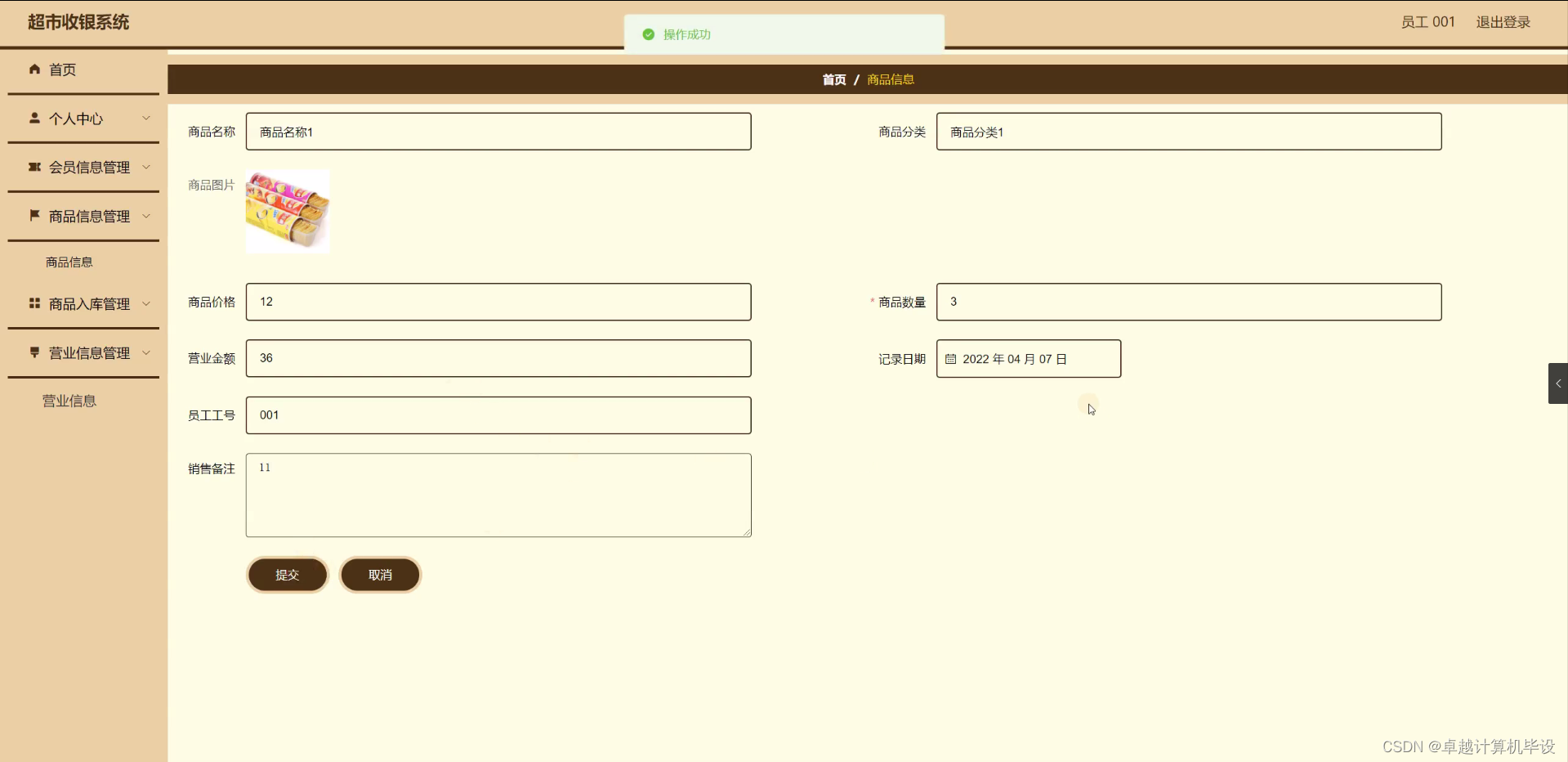Viewport: 1568px width, 762px height.
Task: Open the 商品入库管理 menu
Action: (x=83, y=304)
